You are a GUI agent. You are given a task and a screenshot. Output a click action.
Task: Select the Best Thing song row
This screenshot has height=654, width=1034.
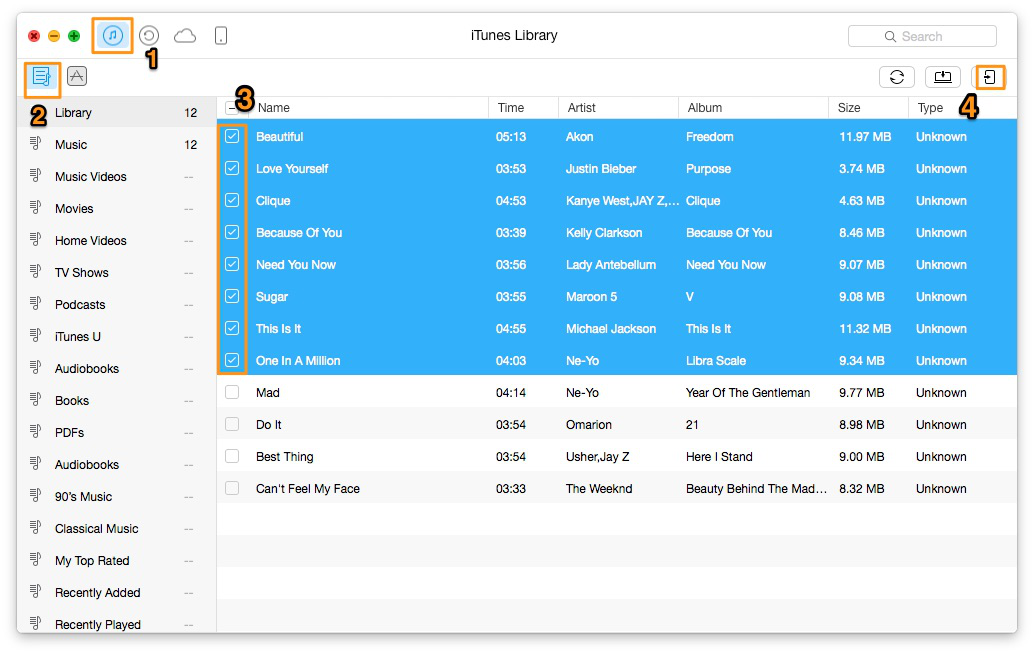(617, 456)
